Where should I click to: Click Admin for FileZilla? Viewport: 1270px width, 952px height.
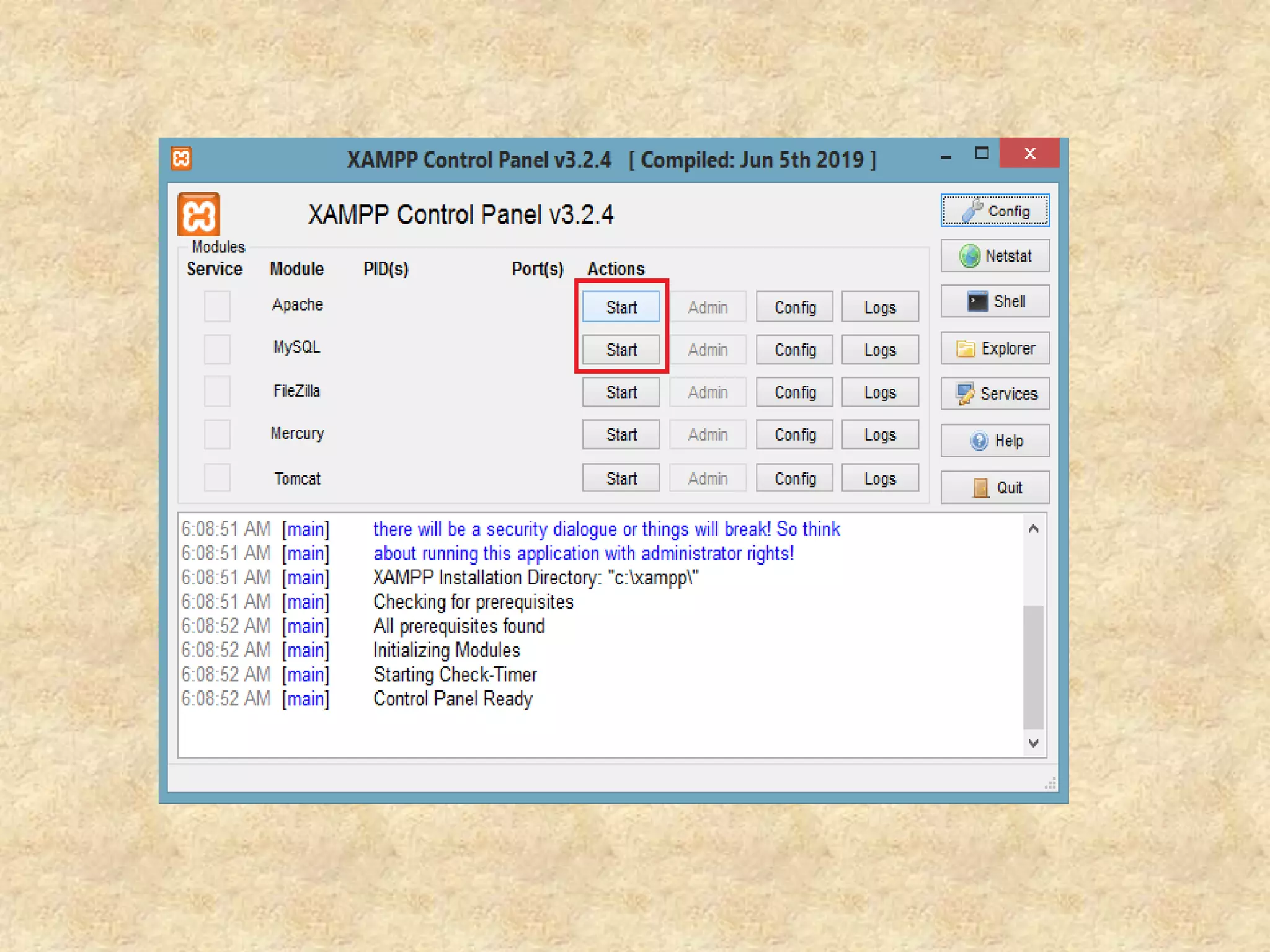point(708,392)
